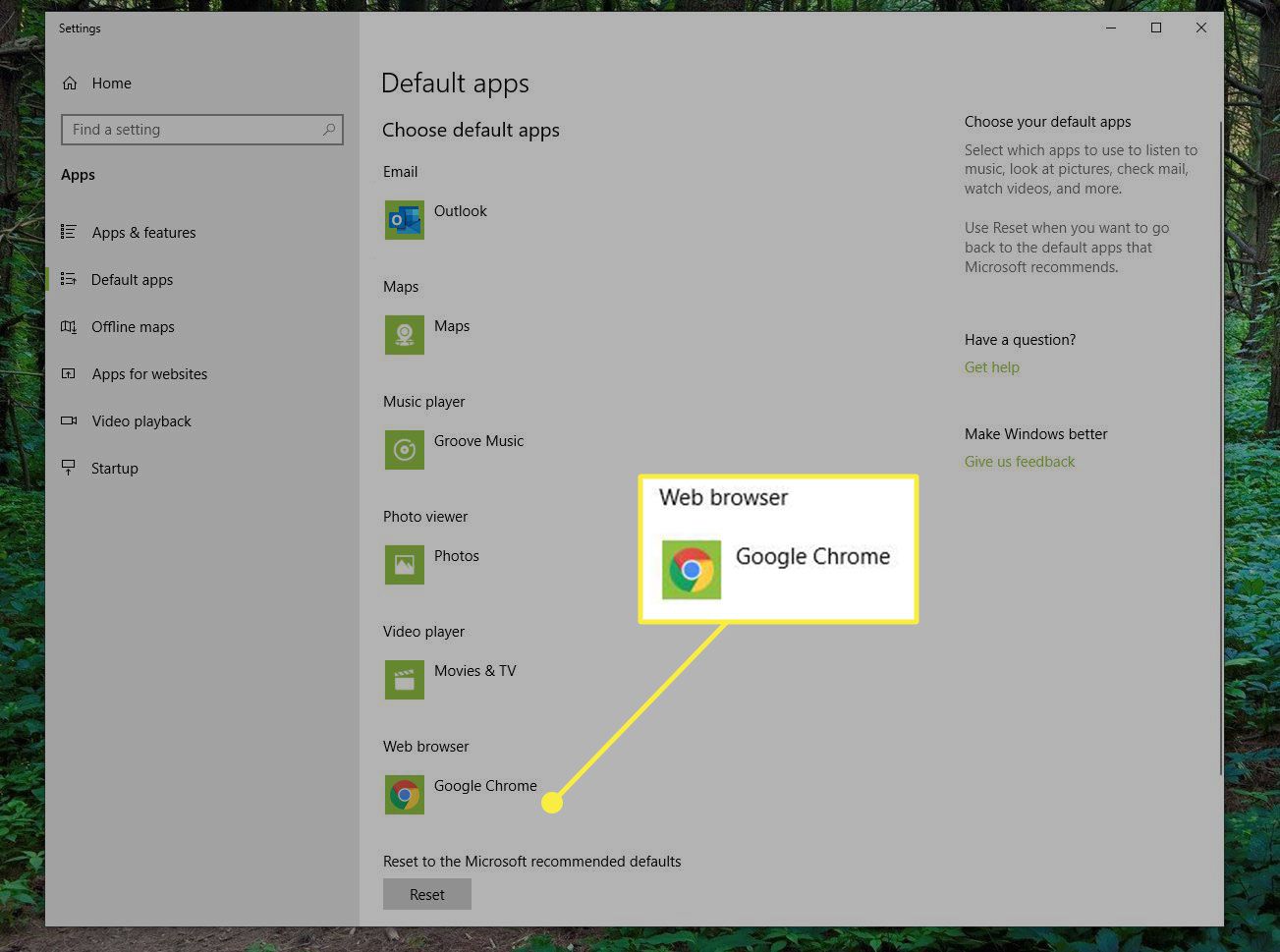
Task: Click the Email section label
Action: tap(400, 172)
